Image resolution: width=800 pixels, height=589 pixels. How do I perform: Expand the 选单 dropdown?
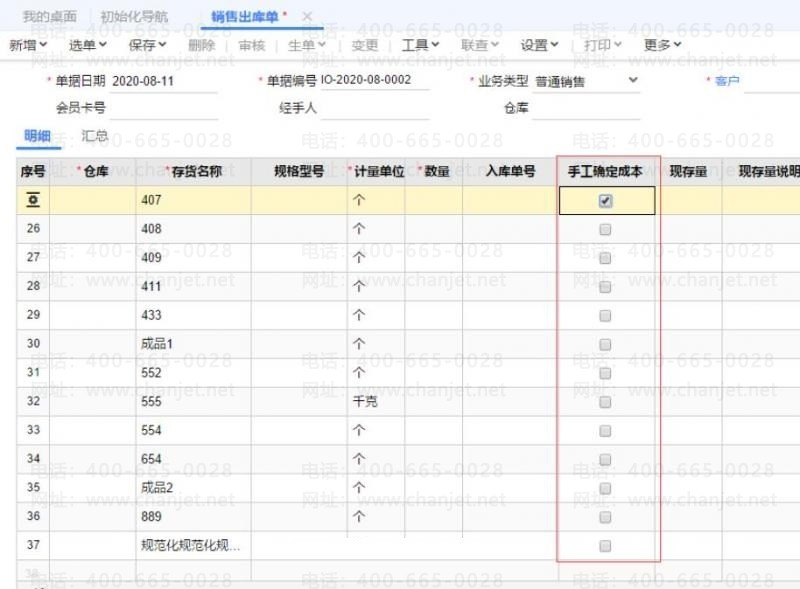click(88, 45)
